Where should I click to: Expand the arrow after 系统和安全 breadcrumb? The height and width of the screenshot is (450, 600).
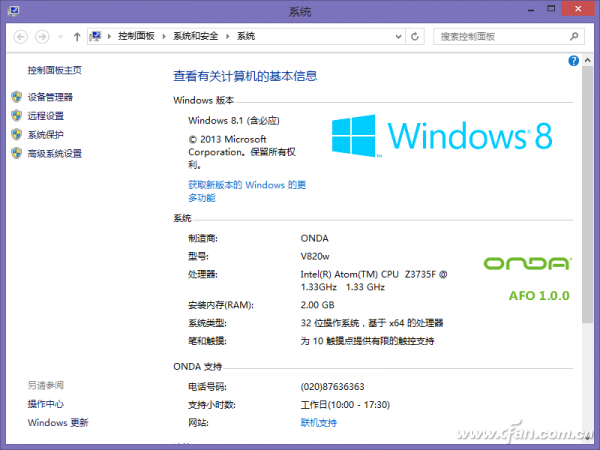[228, 37]
